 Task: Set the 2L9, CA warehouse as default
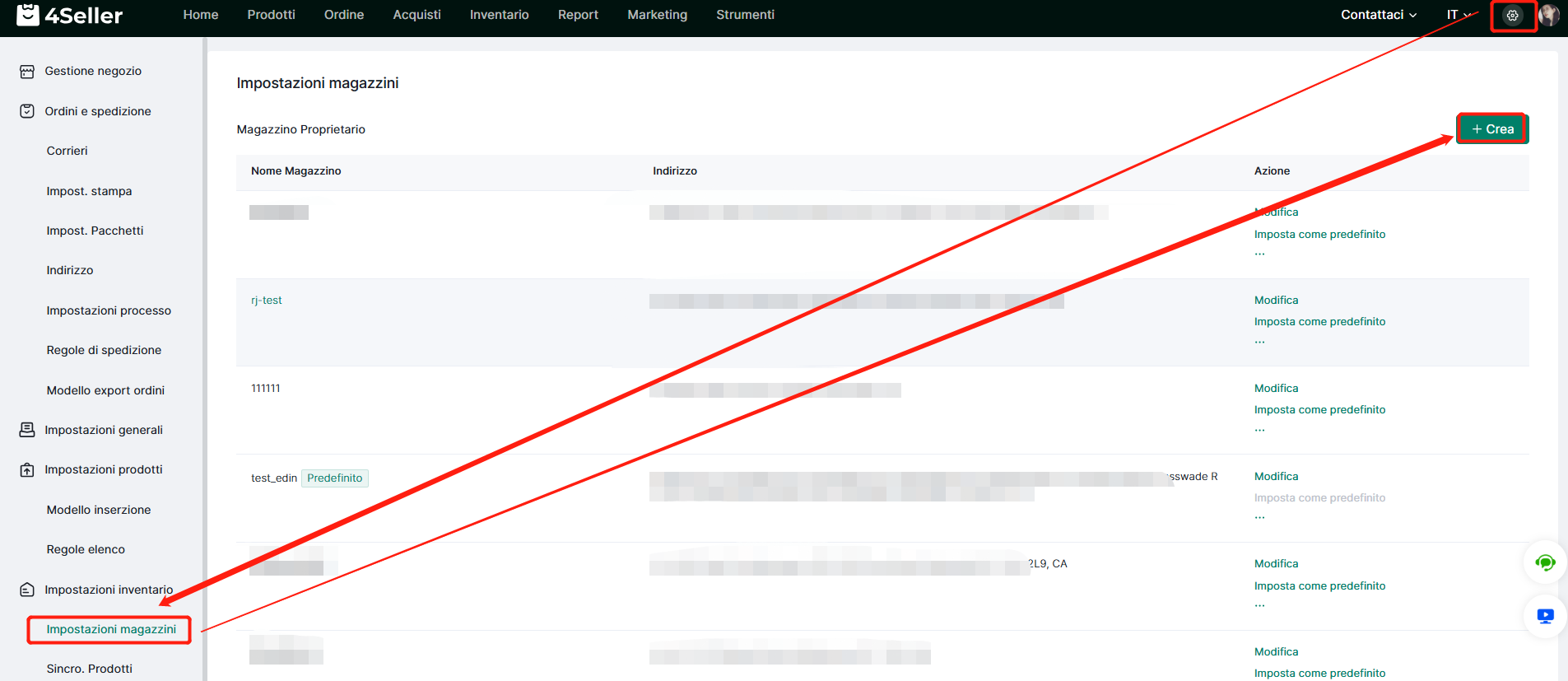[1319, 586]
